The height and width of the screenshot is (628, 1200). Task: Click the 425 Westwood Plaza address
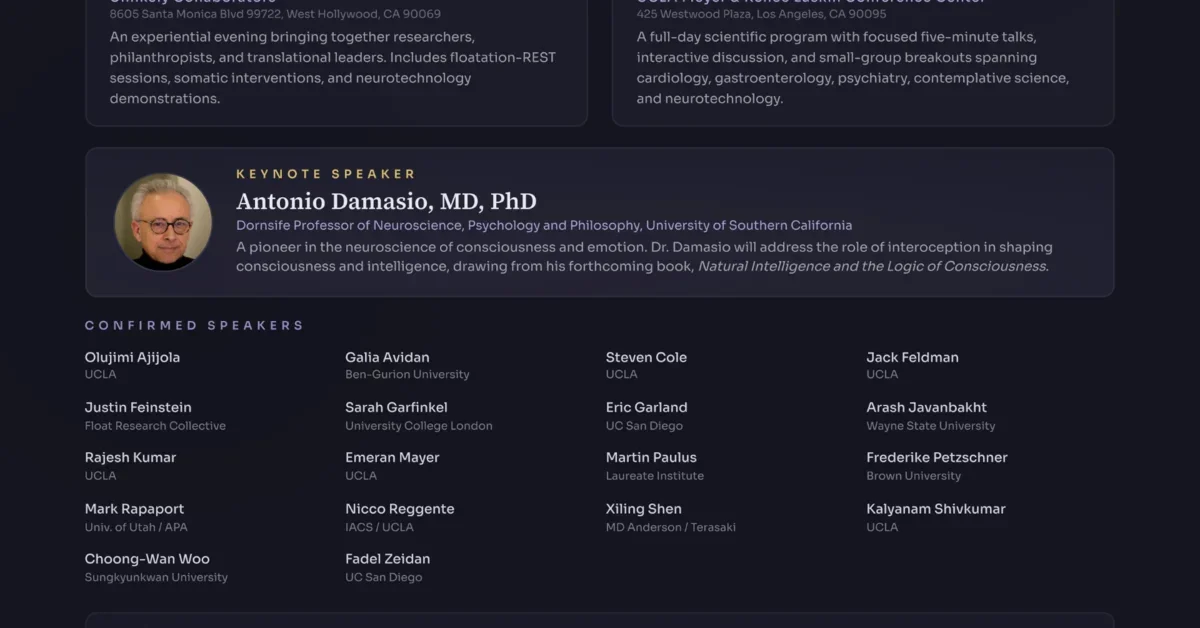click(x=761, y=14)
